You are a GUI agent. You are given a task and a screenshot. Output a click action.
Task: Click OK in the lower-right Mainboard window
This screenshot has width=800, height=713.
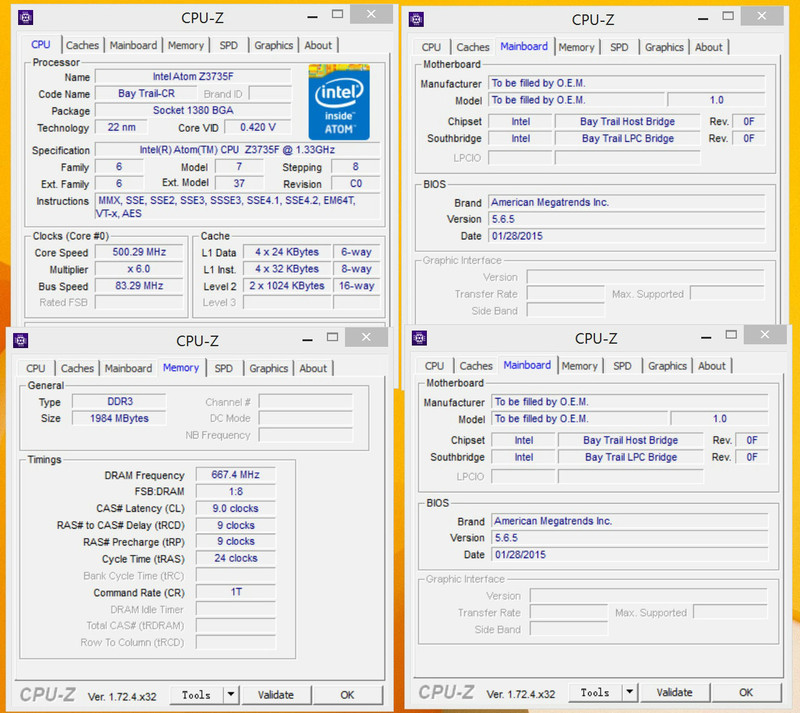tap(746, 692)
